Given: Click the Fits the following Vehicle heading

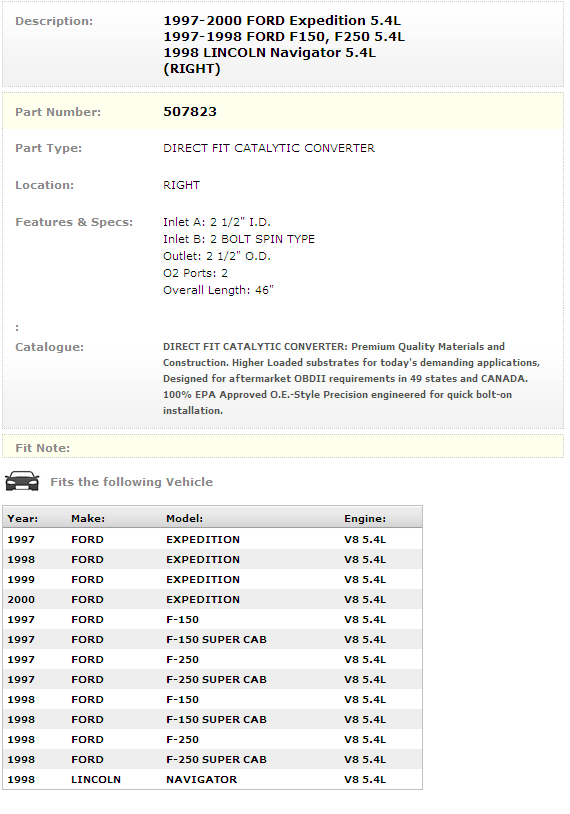Looking at the screenshot, I should pos(131,482).
